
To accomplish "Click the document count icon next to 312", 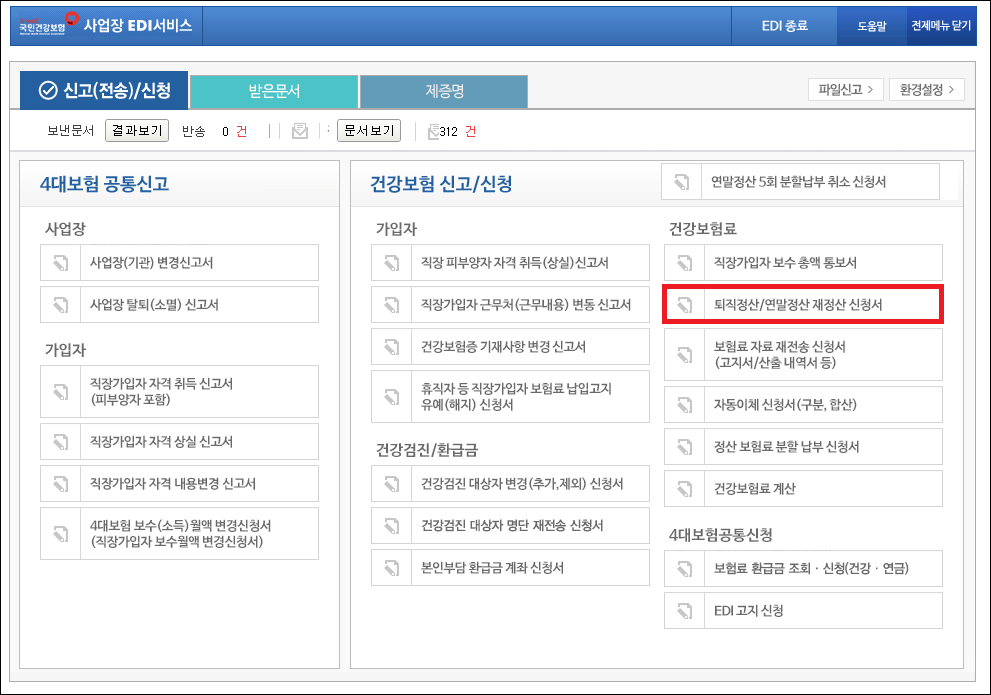I will pyautogui.click(x=434, y=131).
